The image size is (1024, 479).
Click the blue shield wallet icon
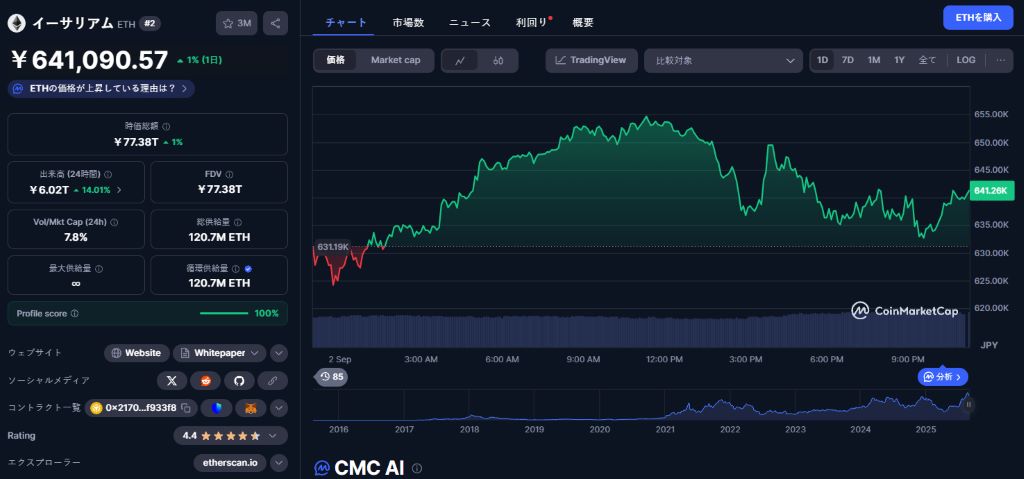[216, 408]
